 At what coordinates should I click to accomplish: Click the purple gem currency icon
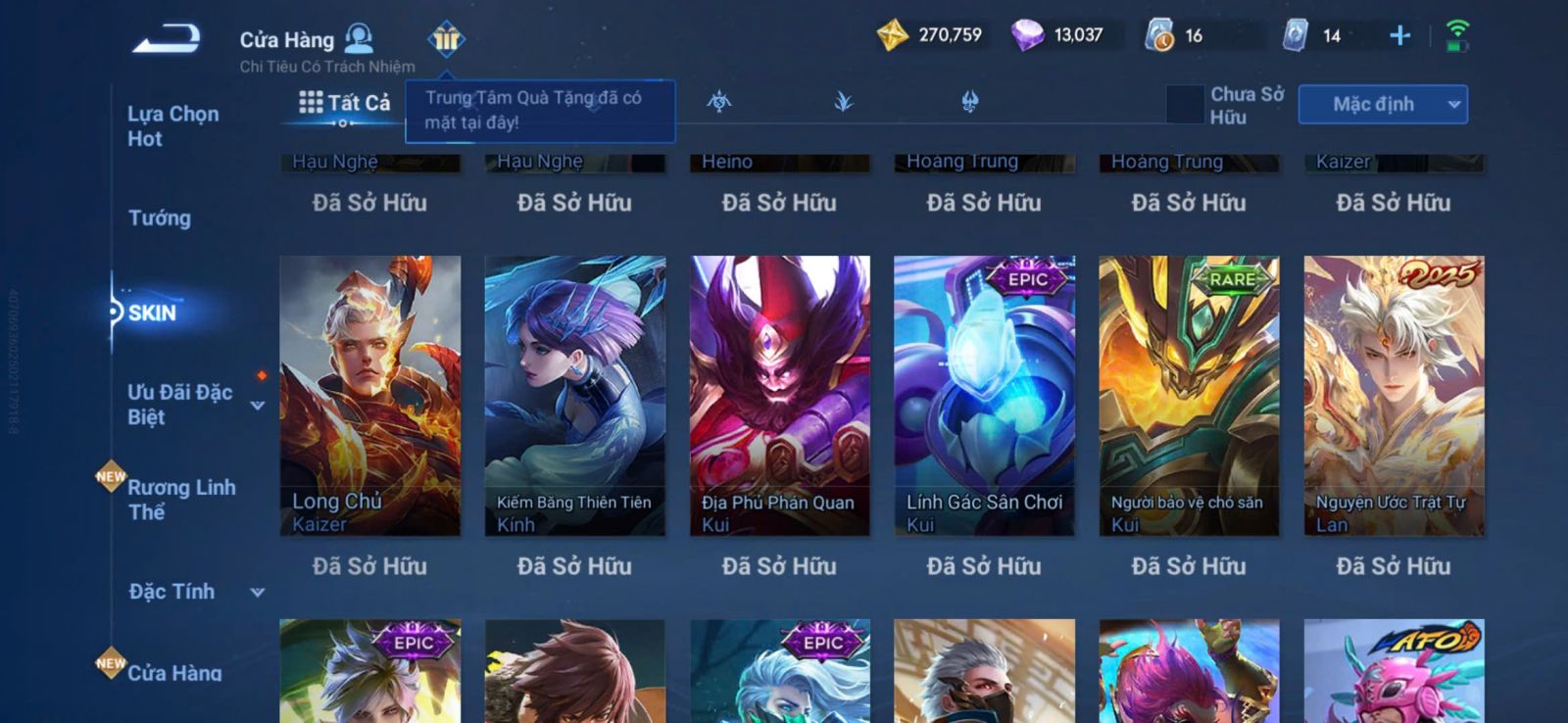pyautogui.click(x=1027, y=36)
